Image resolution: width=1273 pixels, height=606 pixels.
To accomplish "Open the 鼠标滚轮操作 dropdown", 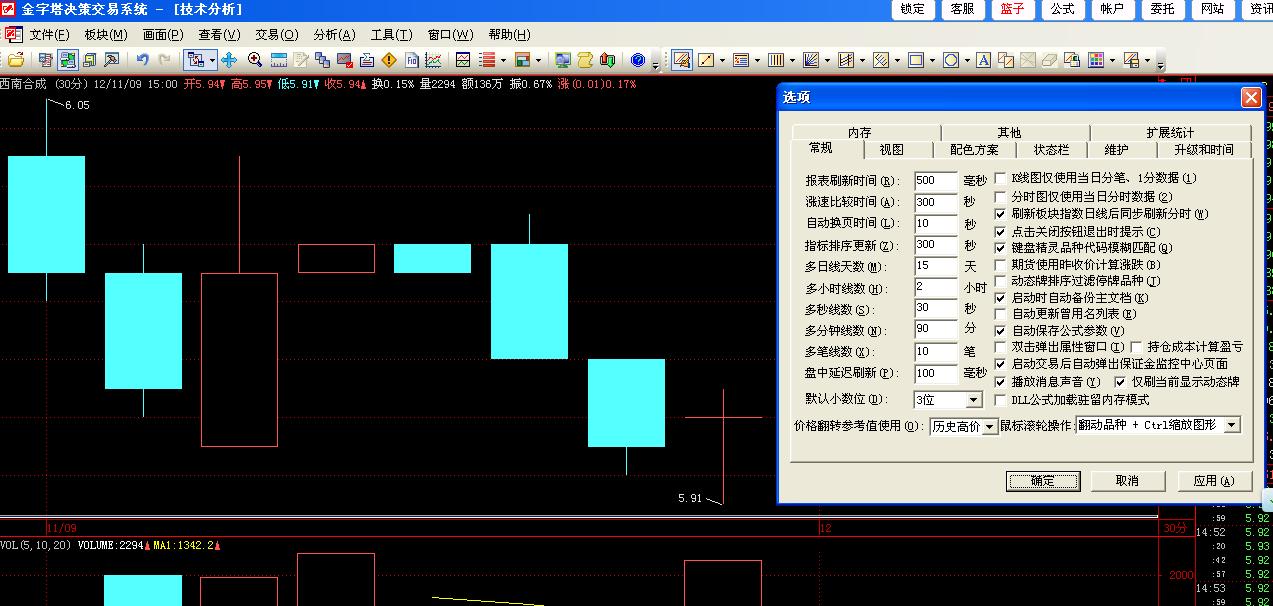I will pyautogui.click(x=1231, y=425).
